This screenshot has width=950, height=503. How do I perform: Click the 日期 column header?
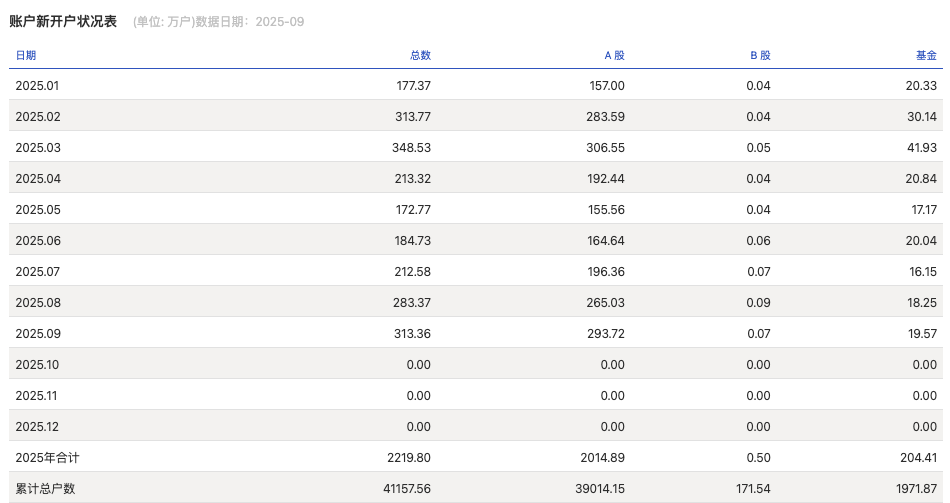[26, 55]
